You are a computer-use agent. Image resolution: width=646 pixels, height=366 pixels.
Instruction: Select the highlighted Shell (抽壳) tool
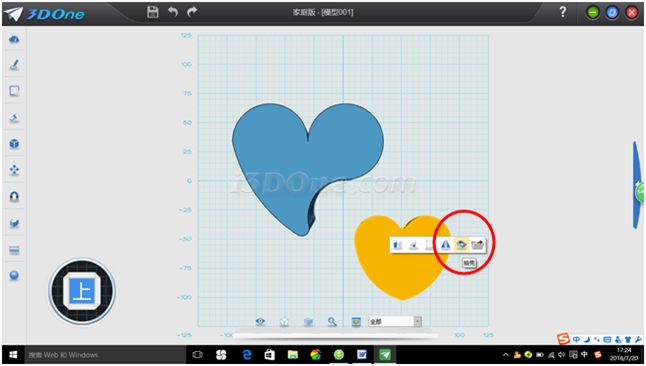(461, 244)
